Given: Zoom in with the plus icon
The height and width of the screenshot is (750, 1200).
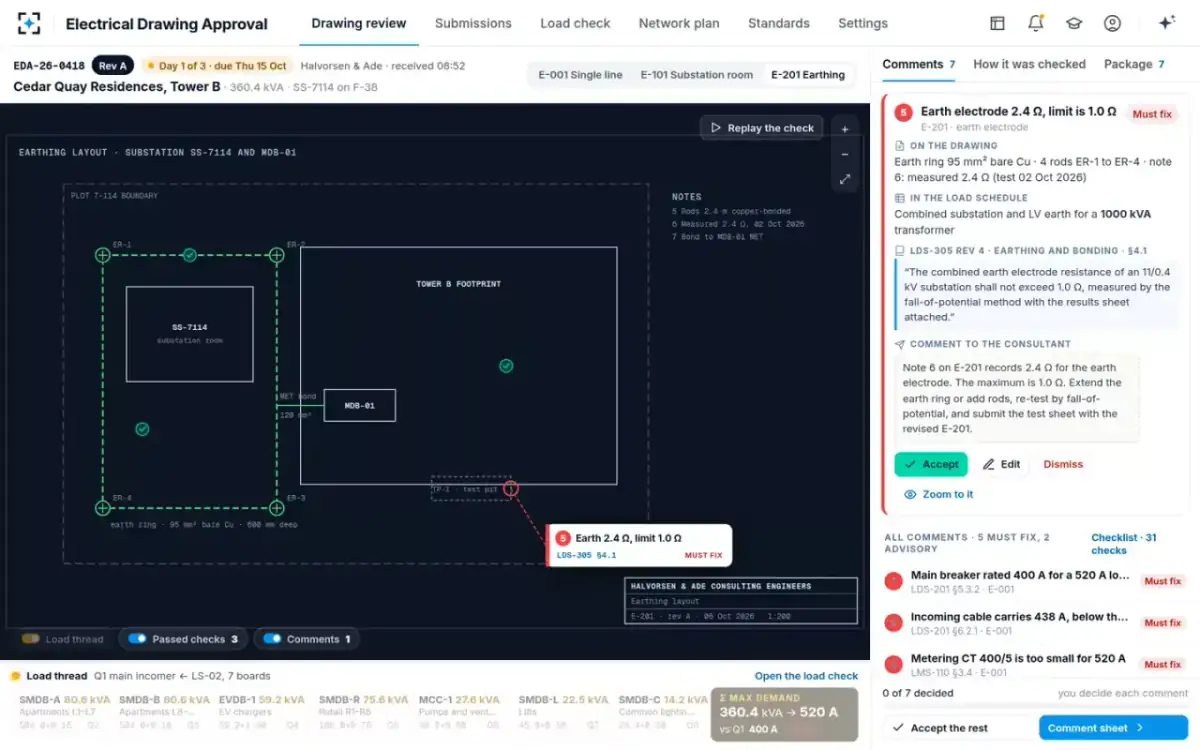Looking at the screenshot, I should (x=845, y=129).
